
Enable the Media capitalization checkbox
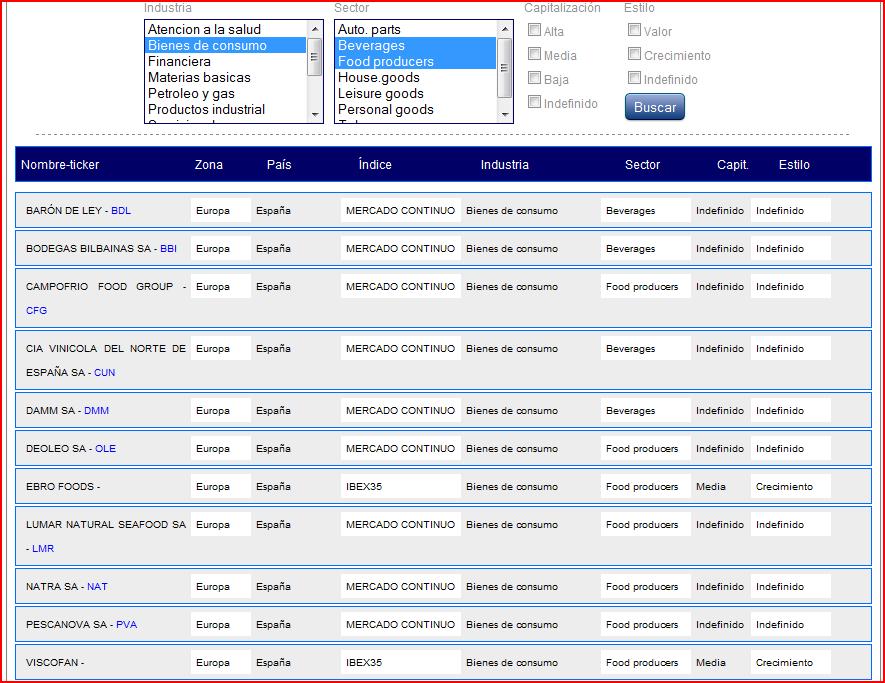click(535, 55)
